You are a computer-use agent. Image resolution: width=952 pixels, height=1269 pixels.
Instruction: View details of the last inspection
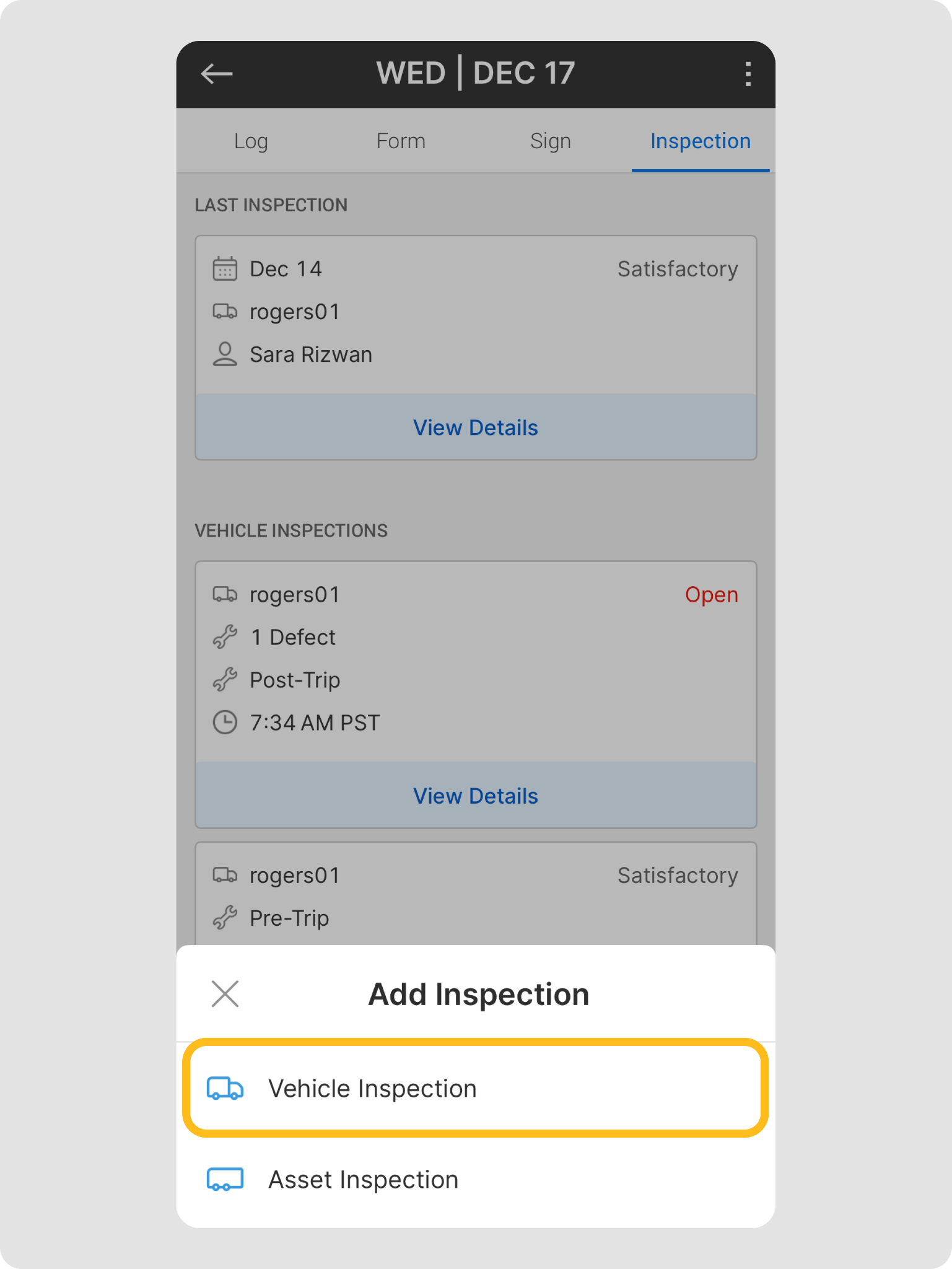pos(476,428)
